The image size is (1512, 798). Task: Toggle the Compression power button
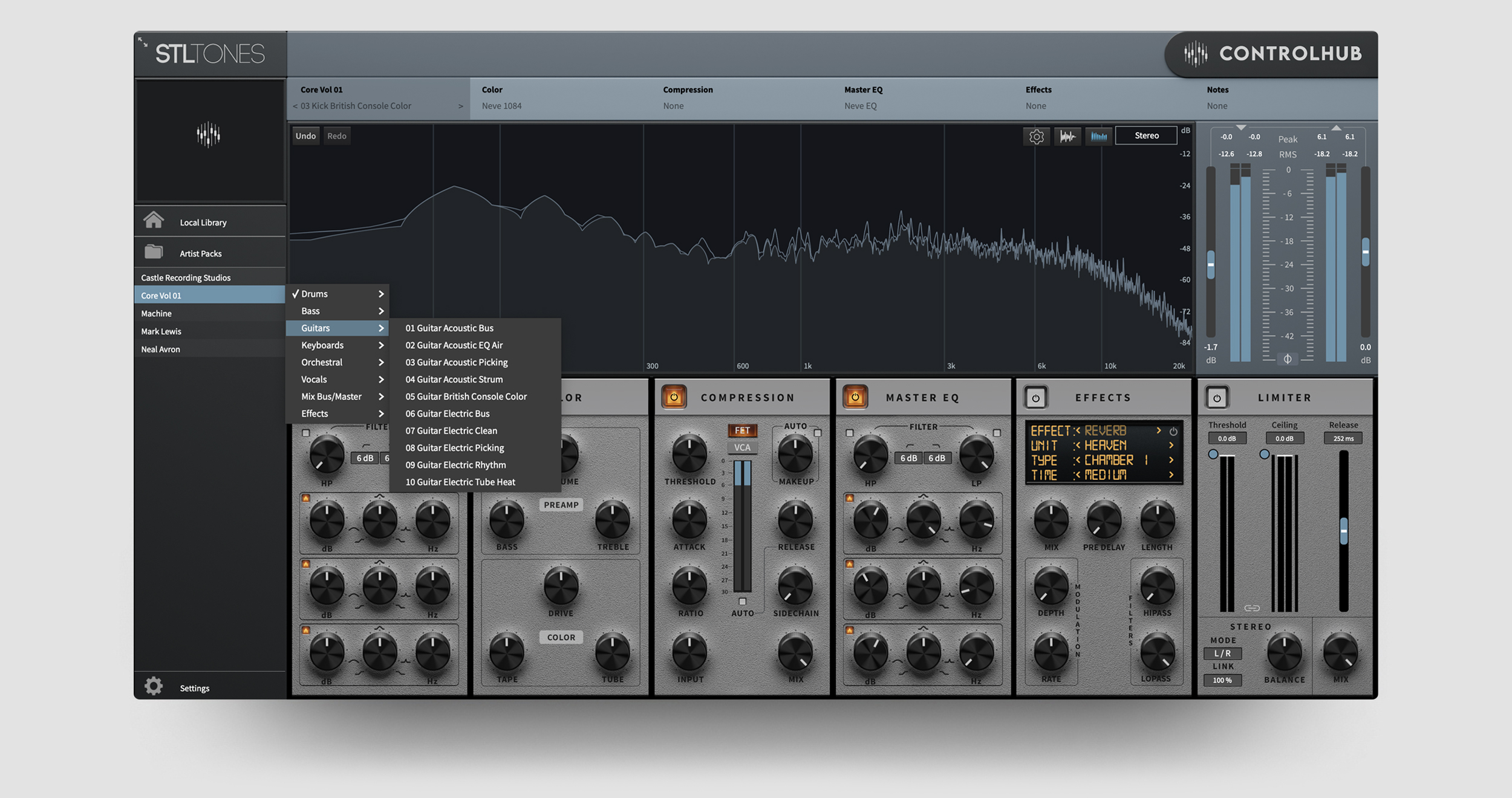pyautogui.click(x=674, y=397)
